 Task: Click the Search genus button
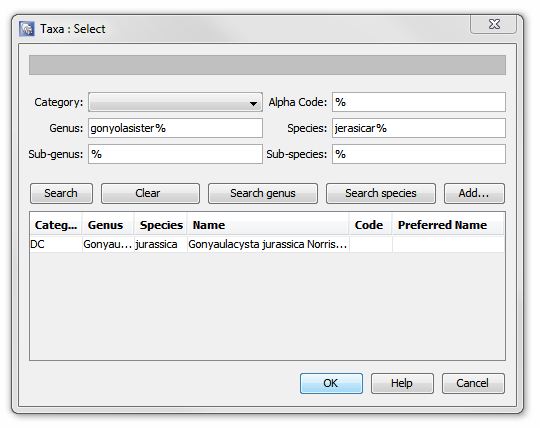coord(263,194)
